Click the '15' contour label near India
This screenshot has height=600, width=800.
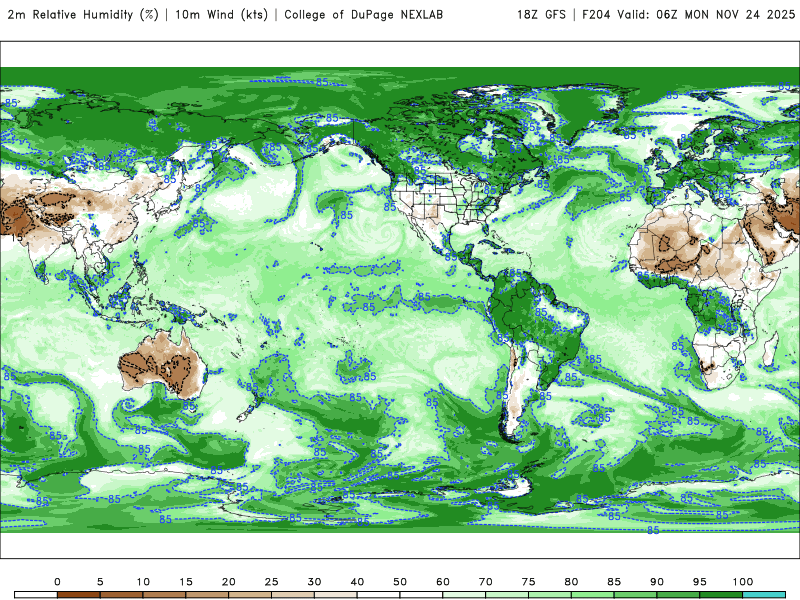[17, 237]
